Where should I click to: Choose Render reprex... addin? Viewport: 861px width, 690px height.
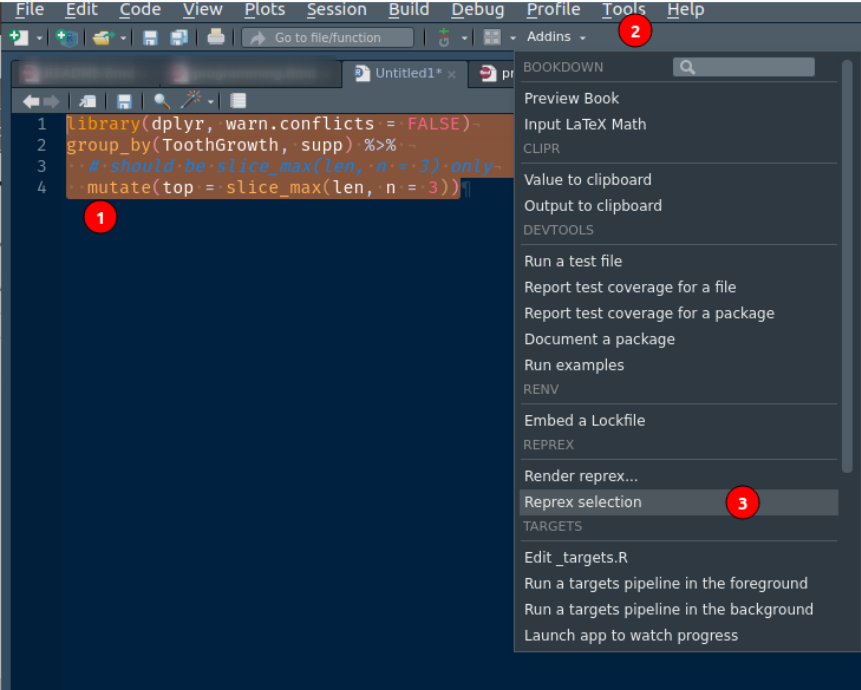coord(581,476)
